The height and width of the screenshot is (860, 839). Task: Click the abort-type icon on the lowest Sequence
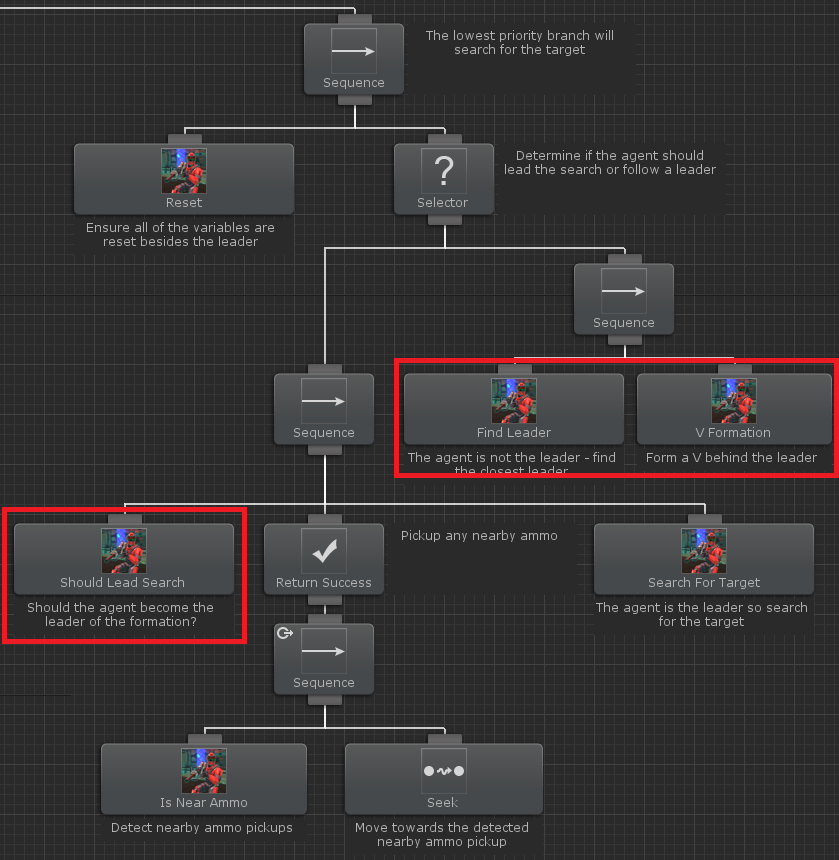(x=285, y=633)
